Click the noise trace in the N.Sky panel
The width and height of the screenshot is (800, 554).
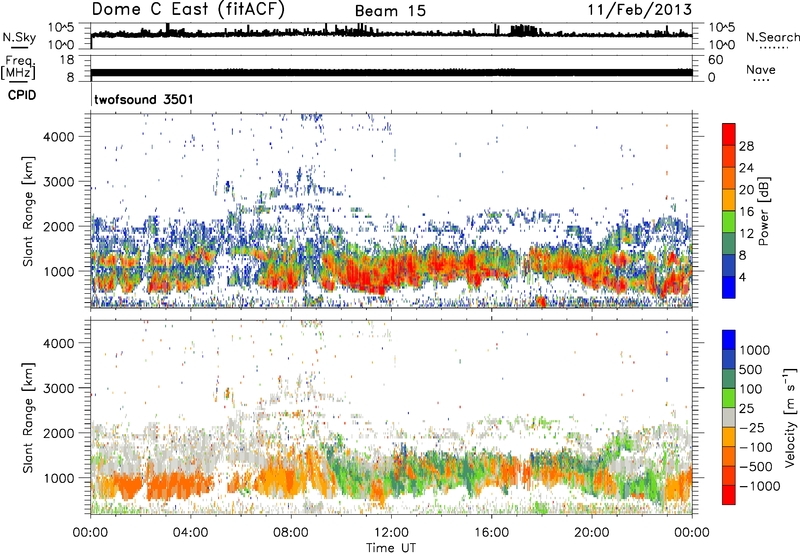(391, 34)
